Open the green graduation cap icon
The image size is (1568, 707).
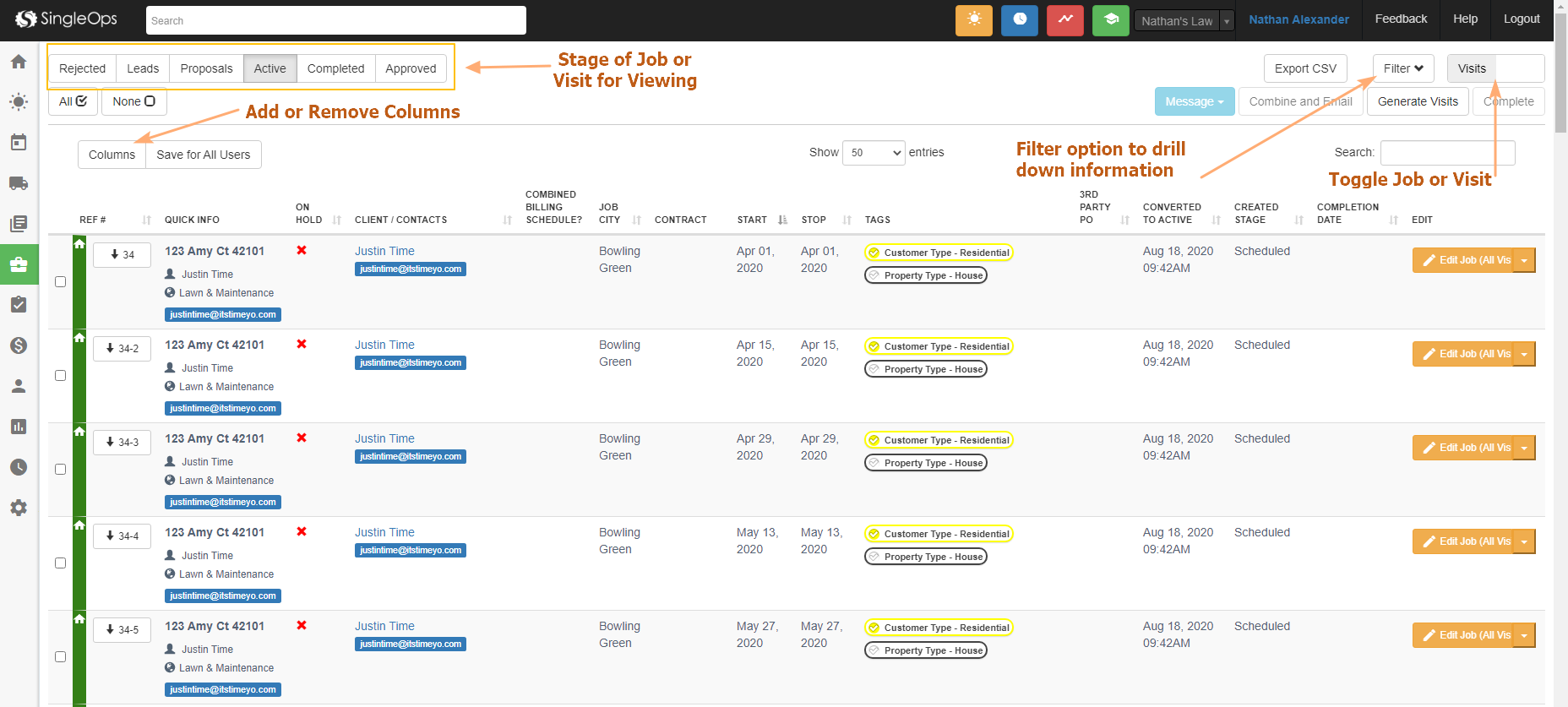coord(1110,20)
